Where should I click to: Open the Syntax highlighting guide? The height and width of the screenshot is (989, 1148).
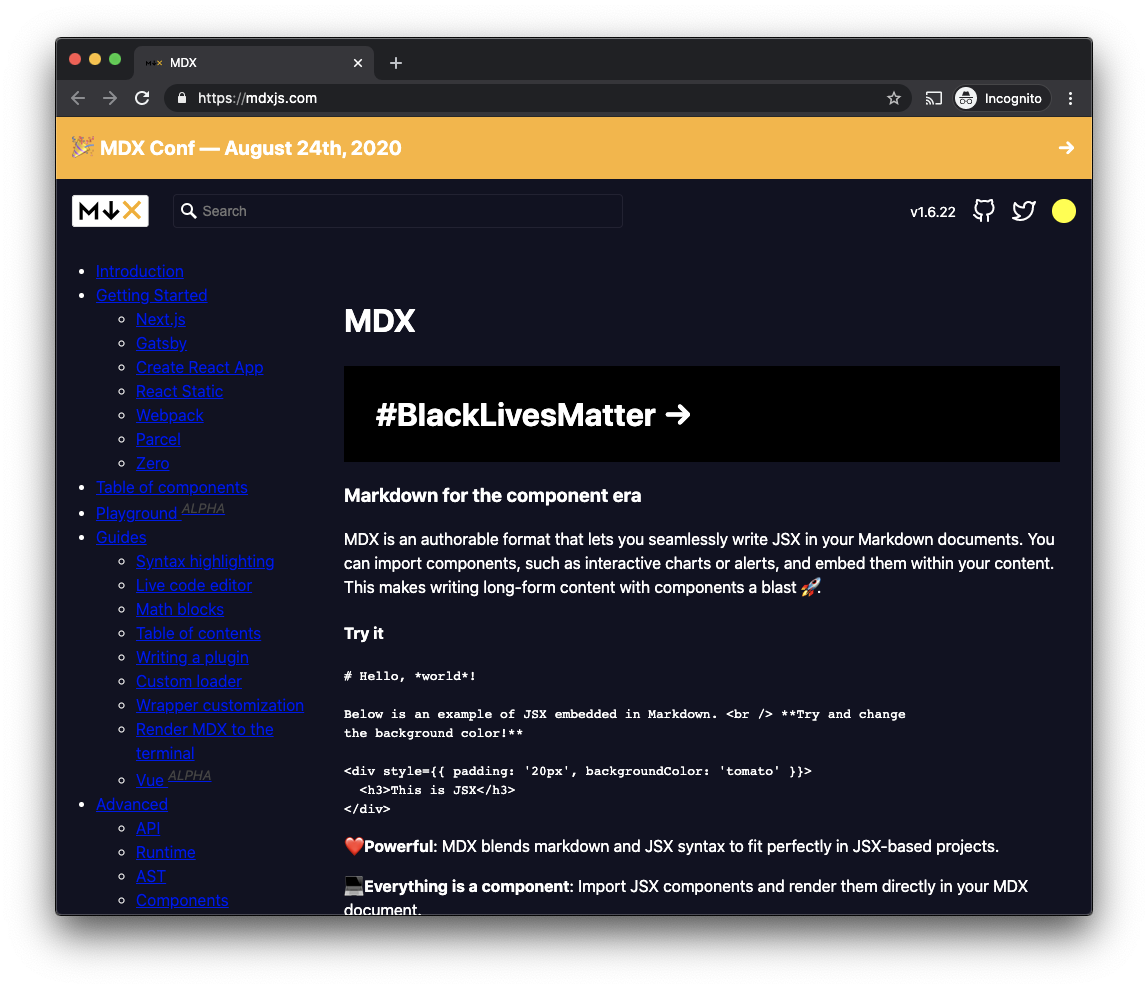[205, 561]
